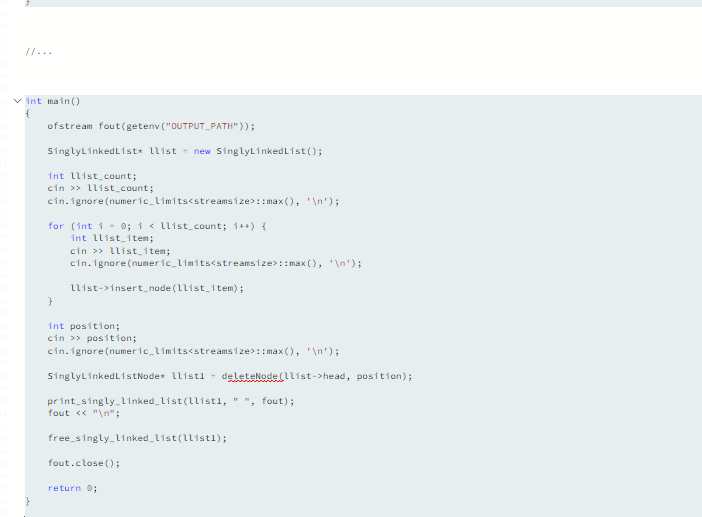Click the SinglyLinkedListNode* llist1 declaration
Screen dimensions: 702x517
(230, 376)
